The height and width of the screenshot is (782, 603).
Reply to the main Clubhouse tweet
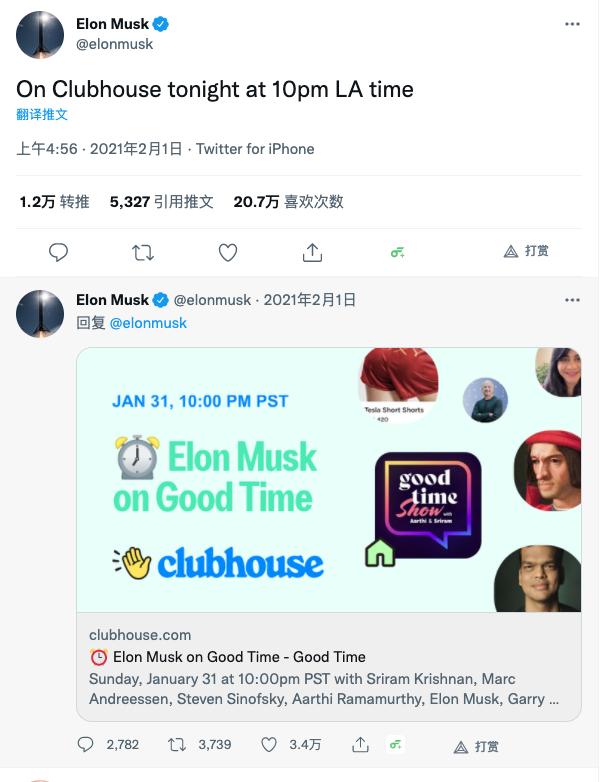[59, 252]
